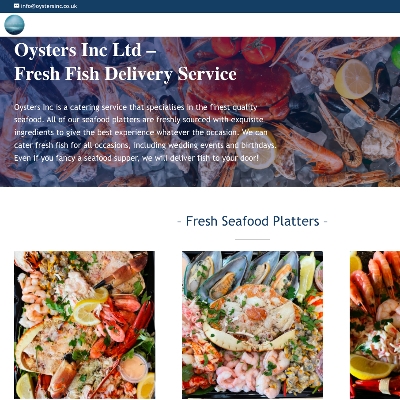Screen dimensions: 400x400
Task: Open the info@oystersinc.co.uk email link
Action: (49, 6)
